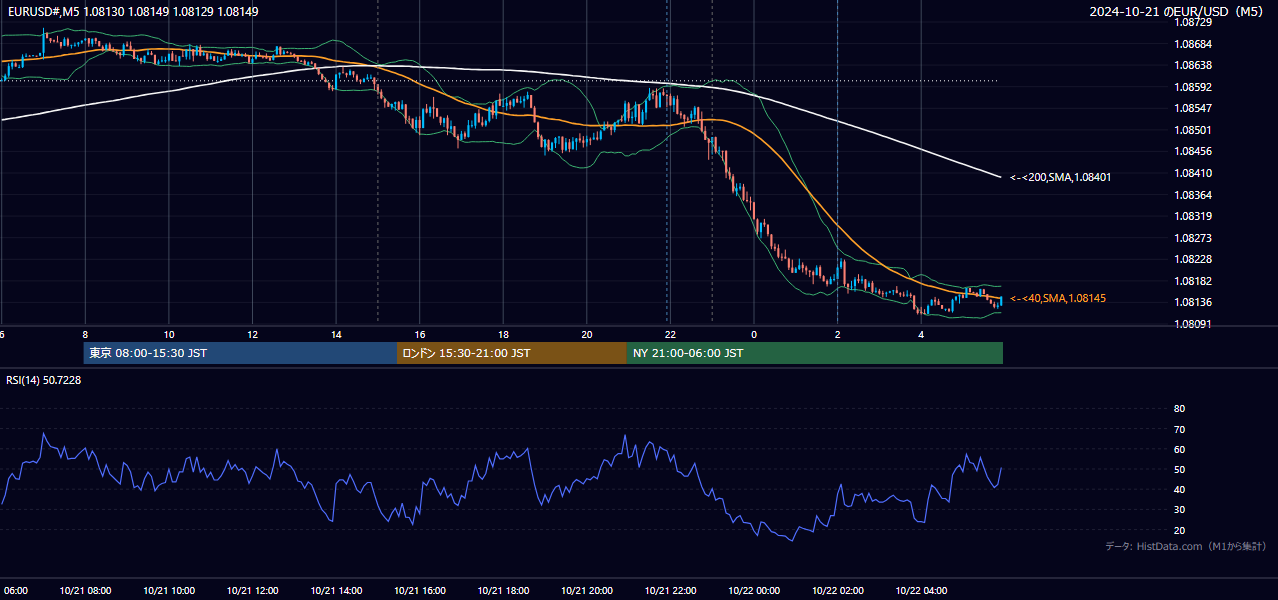Click RSI scale value 80
This screenshot has width=1278, height=600.
(x=1179, y=409)
